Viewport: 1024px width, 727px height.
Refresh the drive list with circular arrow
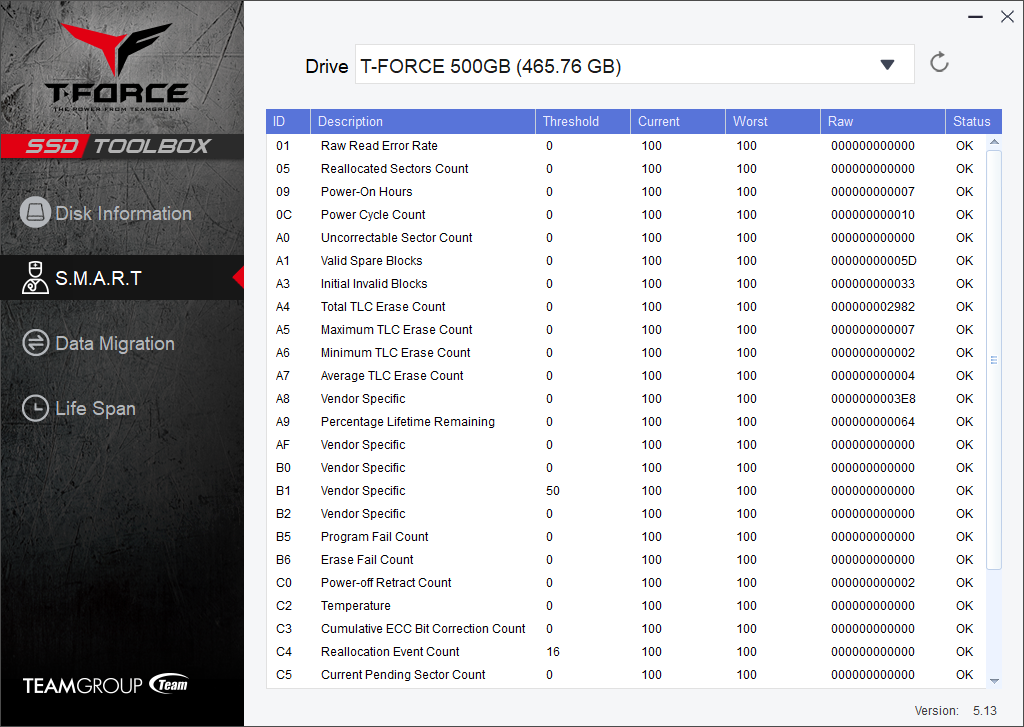(x=939, y=63)
